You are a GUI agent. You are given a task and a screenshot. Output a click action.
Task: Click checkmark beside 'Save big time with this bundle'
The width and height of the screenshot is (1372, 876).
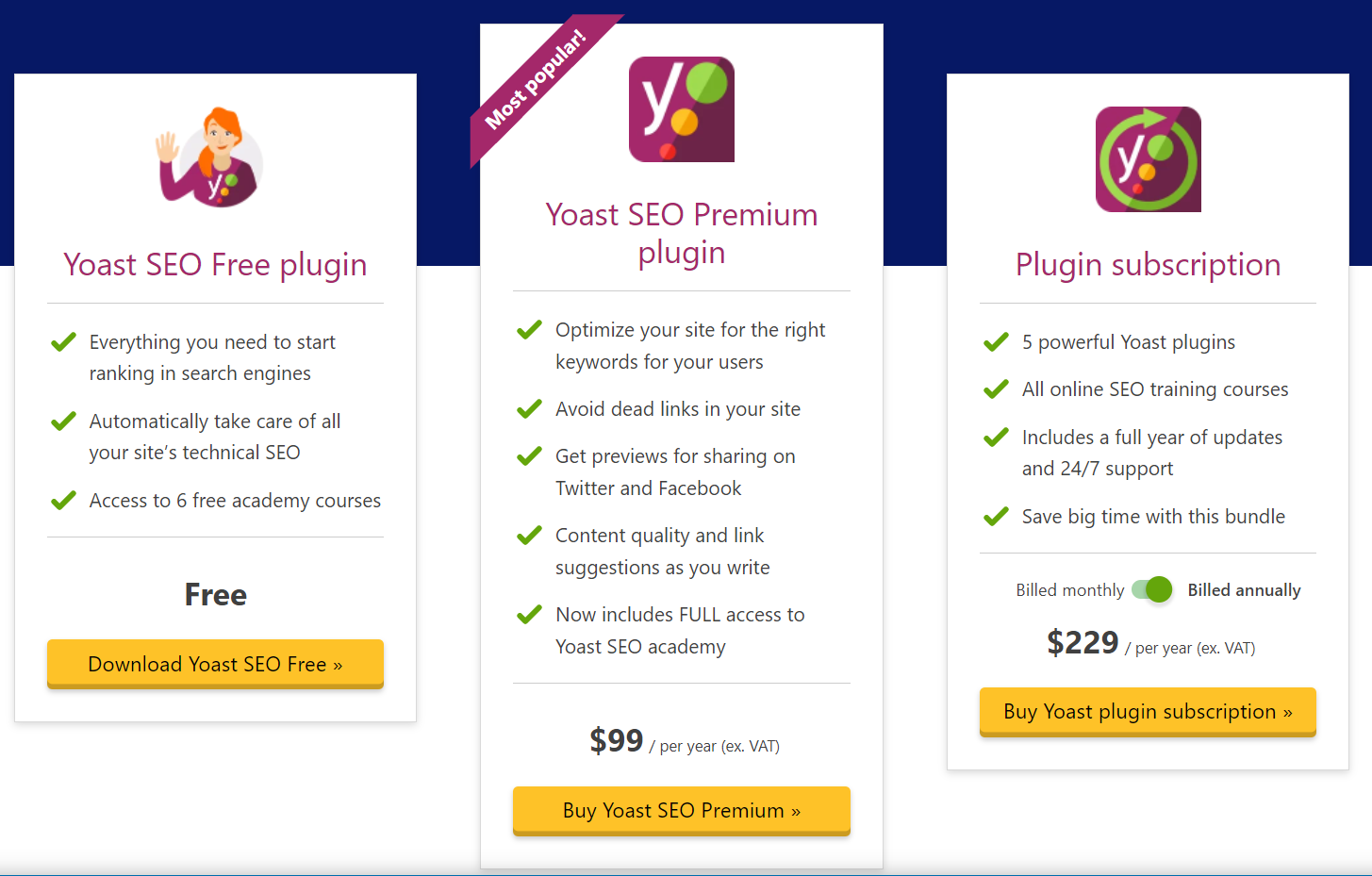(996, 517)
